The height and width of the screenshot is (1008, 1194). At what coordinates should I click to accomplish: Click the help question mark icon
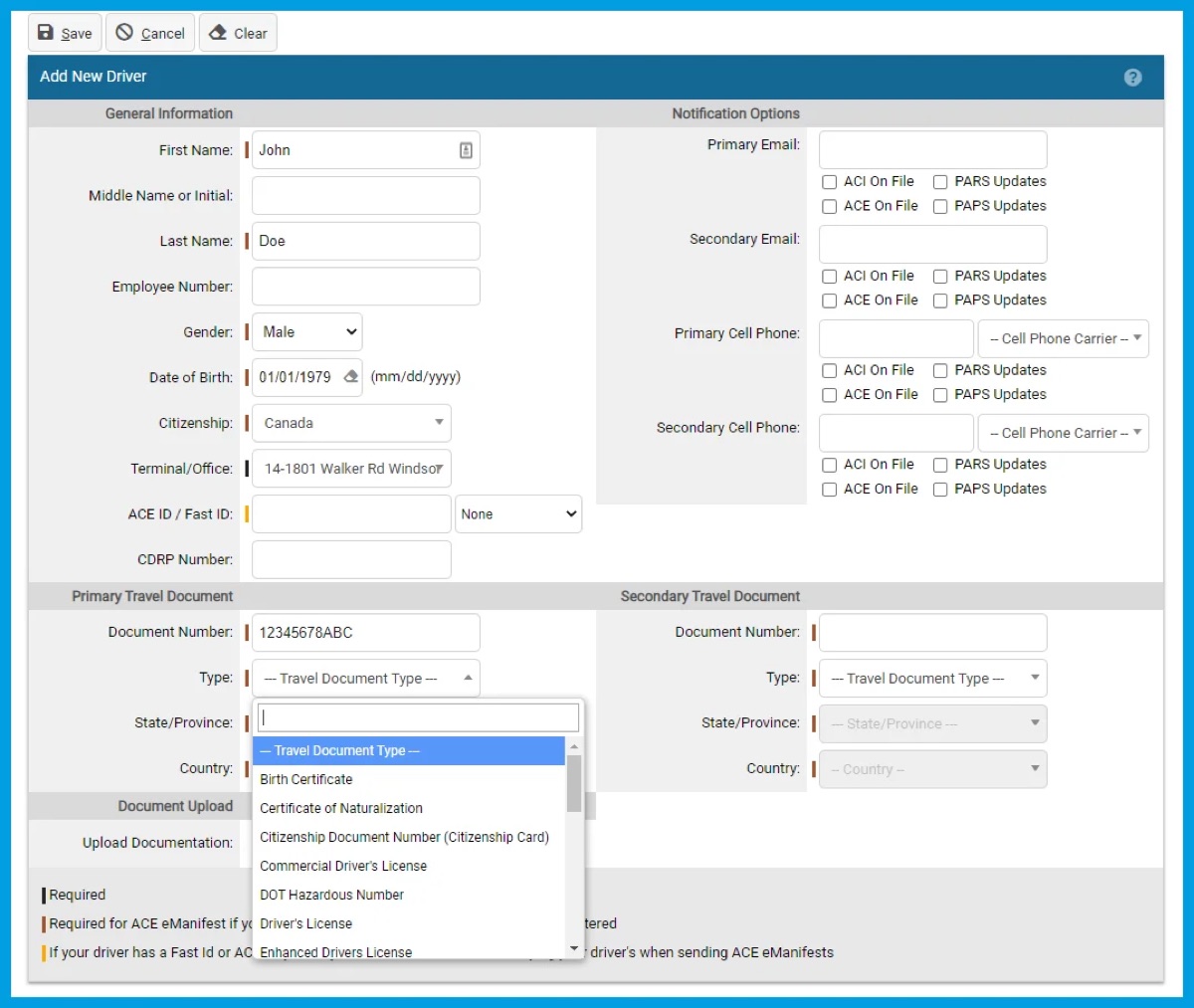tap(1132, 78)
